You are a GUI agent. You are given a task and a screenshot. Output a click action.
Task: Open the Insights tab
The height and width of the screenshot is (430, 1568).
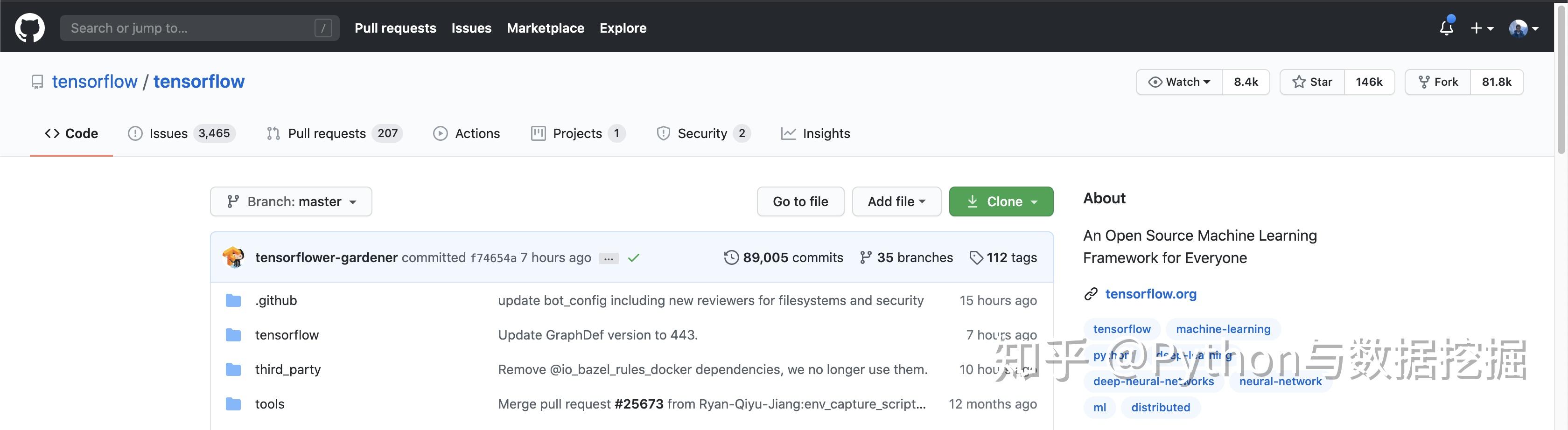(x=816, y=133)
